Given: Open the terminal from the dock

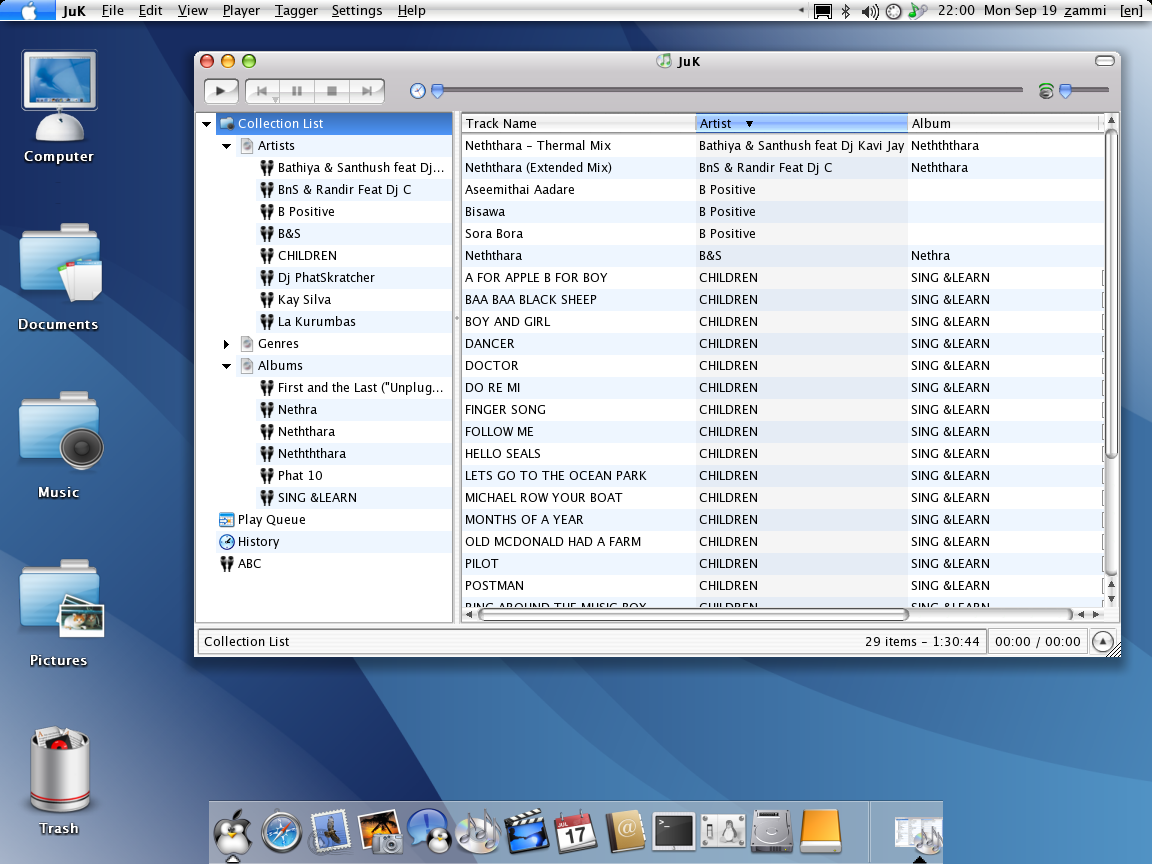Looking at the screenshot, I should [674, 832].
